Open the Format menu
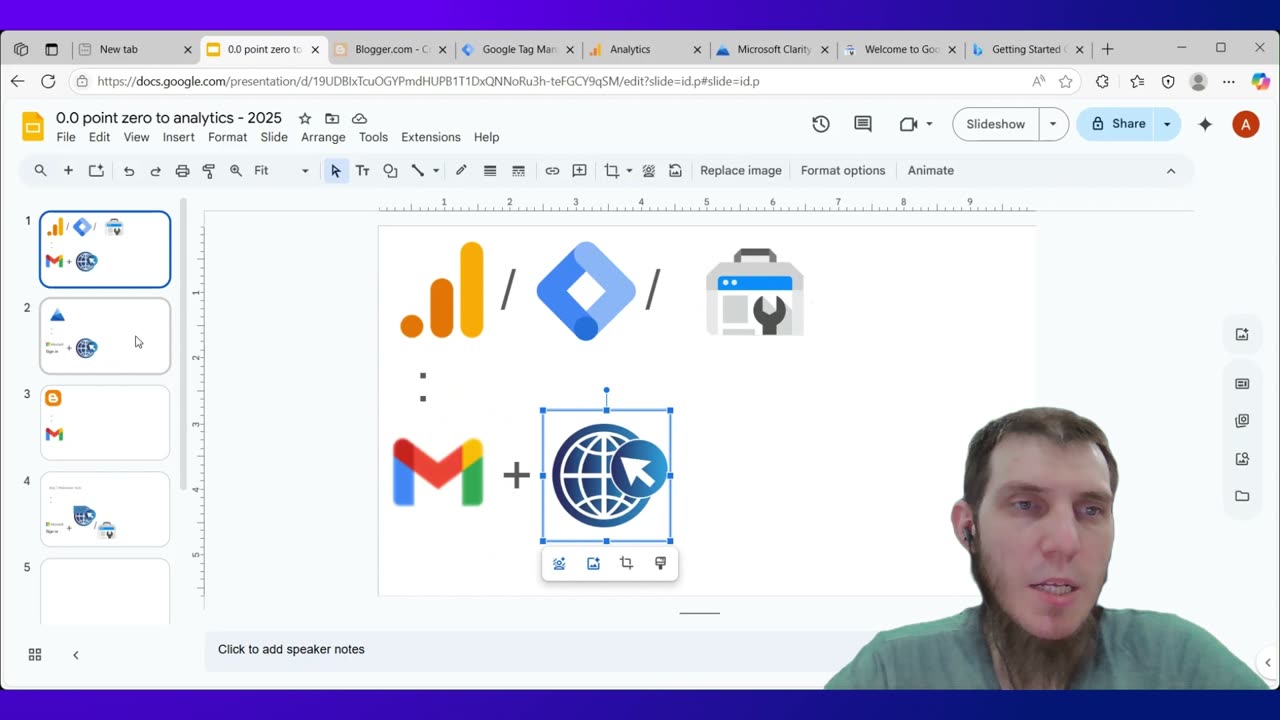Image resolution: width=1280 pixels, height=720 pixels. coord(228,137)
